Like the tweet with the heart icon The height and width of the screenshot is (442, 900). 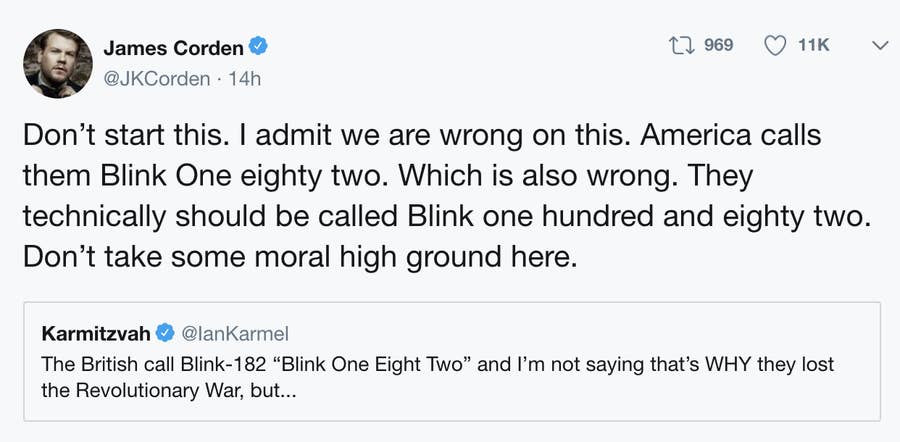776,45
